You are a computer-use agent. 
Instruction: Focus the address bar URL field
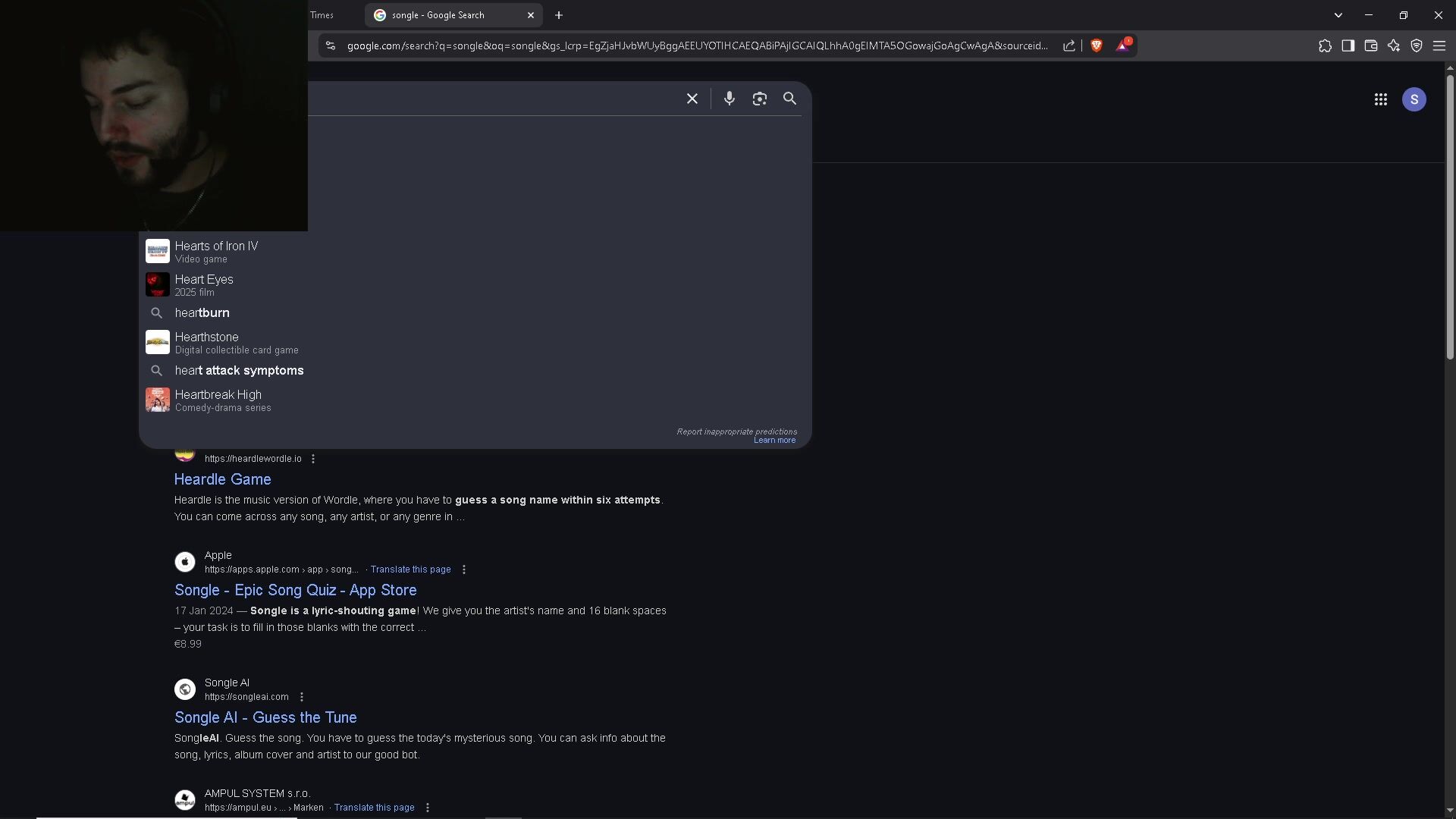tap(698, 45)
